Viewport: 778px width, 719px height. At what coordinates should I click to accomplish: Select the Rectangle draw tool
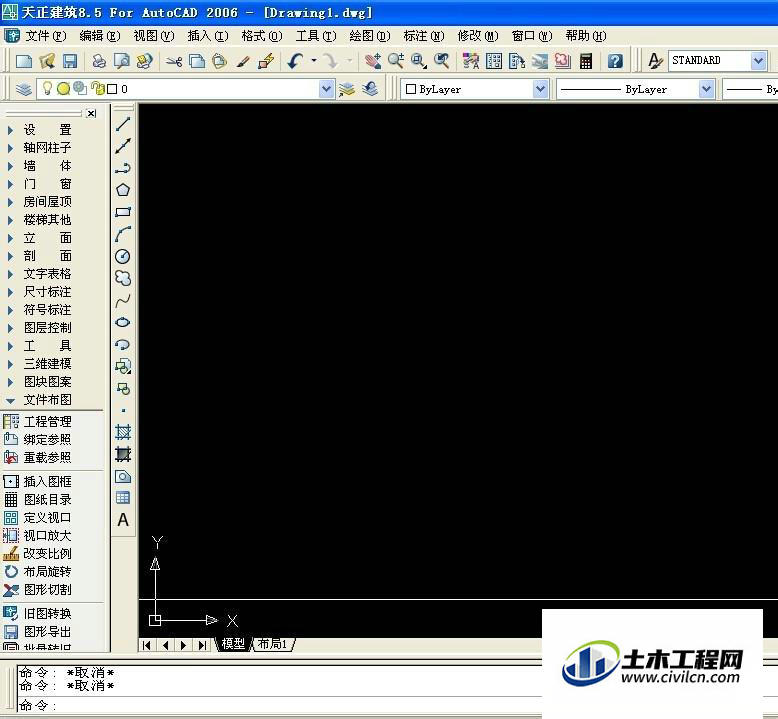[x=123, y=212]
